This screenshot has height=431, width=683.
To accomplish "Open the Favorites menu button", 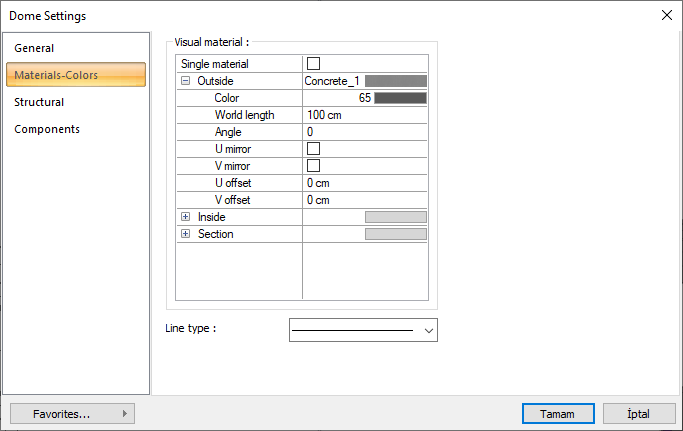I will point(72,413).
